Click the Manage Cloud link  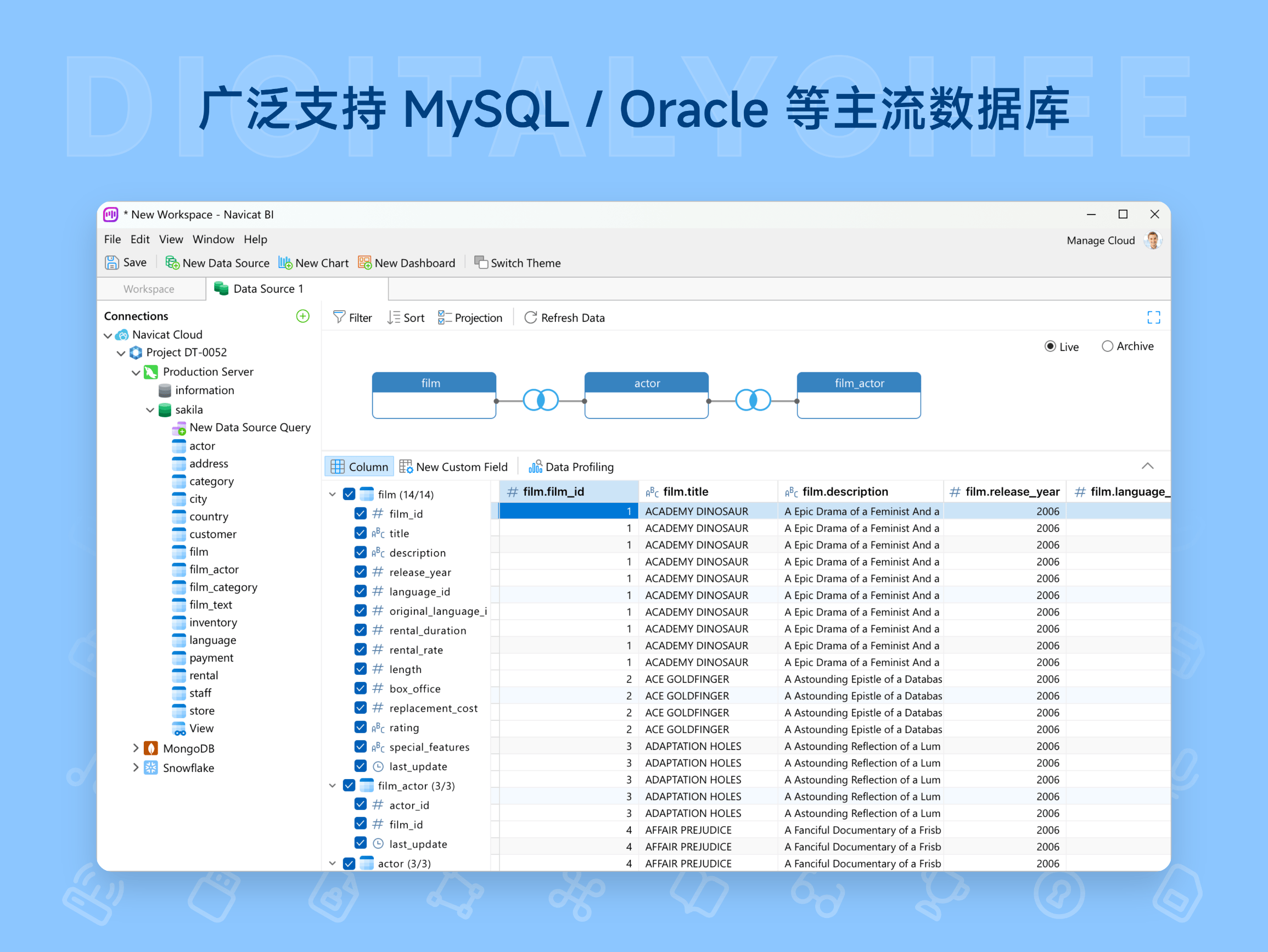pos(1100,240)
